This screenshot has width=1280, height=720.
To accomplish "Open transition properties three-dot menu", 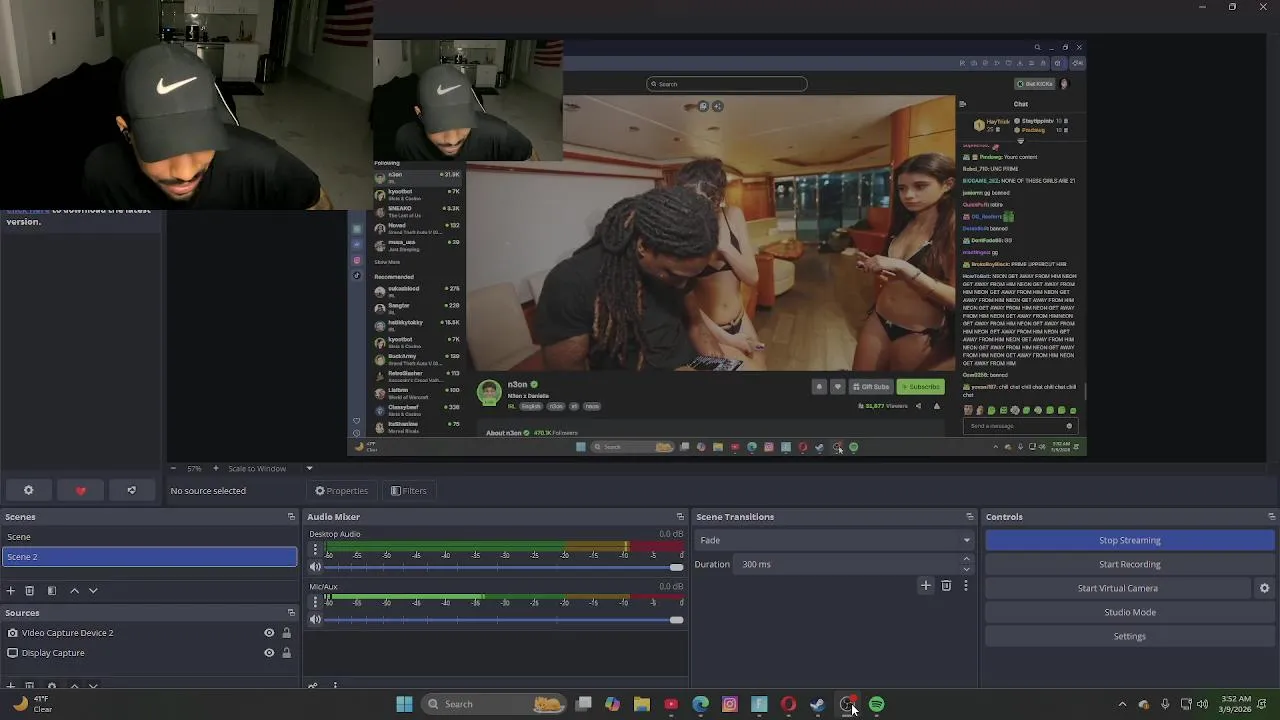I will [966, 585].
